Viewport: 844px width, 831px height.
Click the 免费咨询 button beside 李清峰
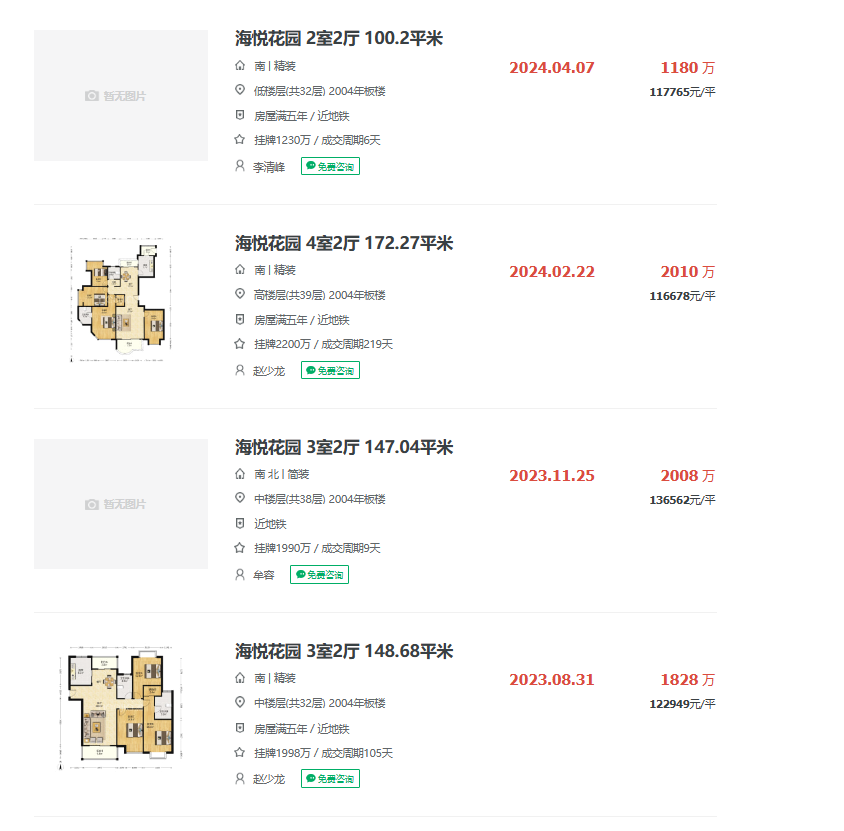(x=330, y=166)
